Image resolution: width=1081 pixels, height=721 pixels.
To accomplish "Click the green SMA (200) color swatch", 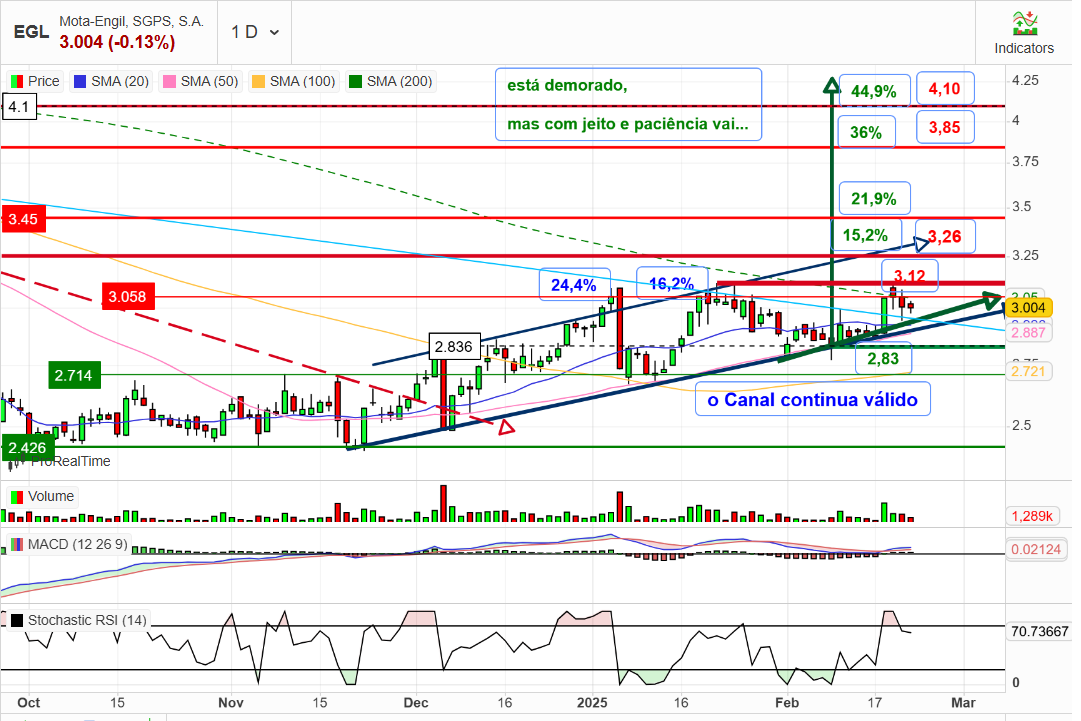I will click(x=355, y=81).
